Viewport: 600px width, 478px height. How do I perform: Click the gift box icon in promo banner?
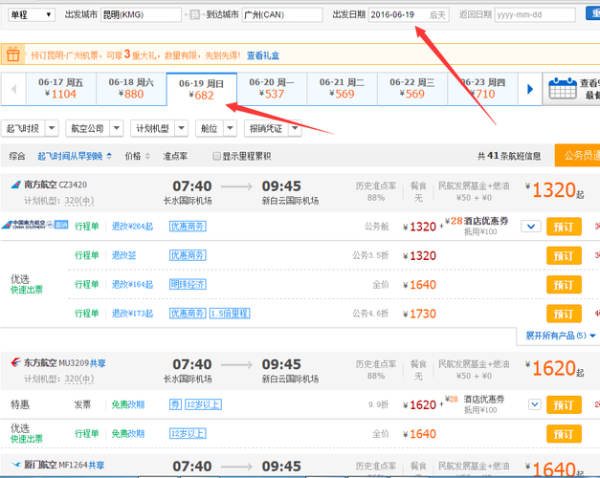(13, 54)
